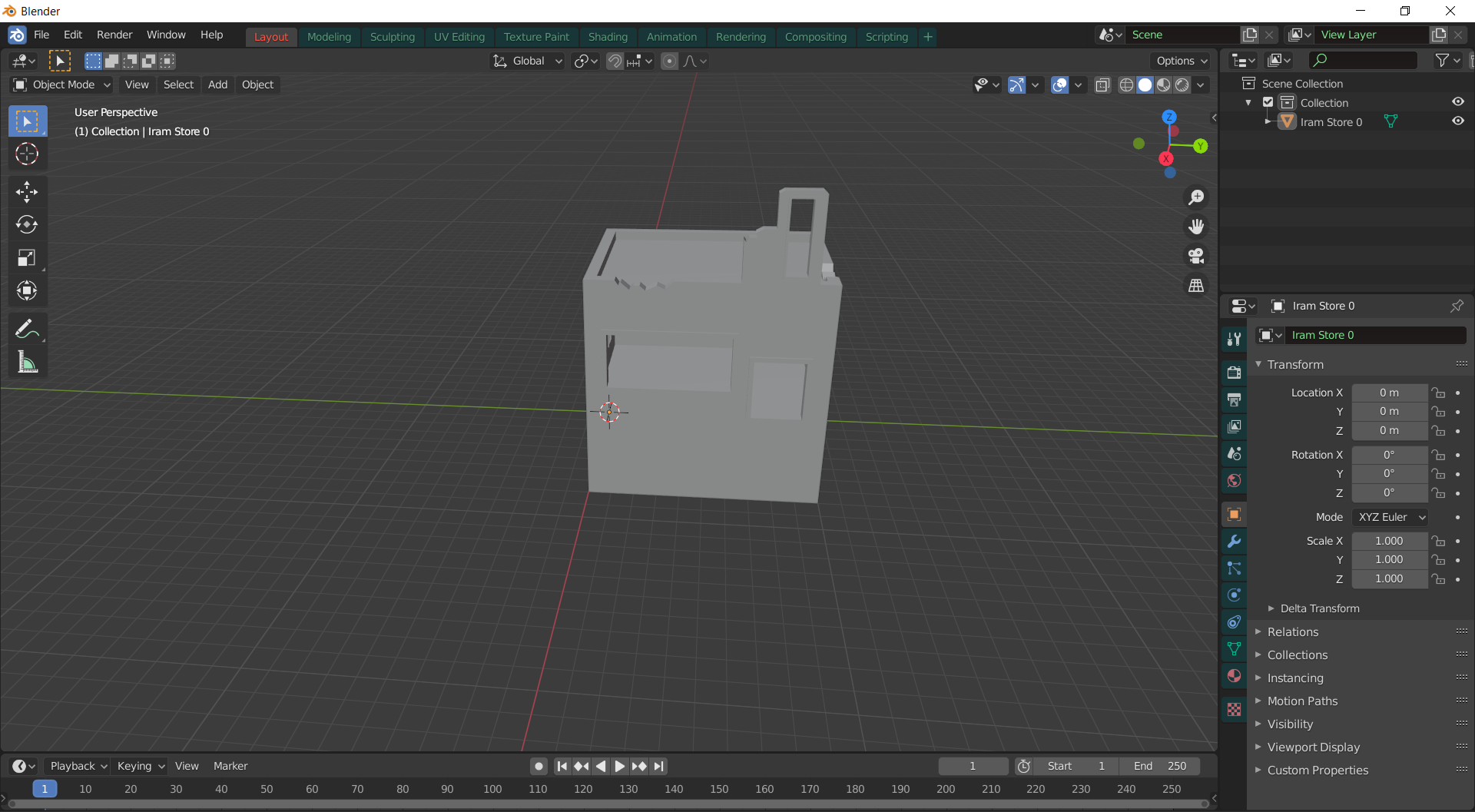
Task: Select the Move tool in toolbar
Action: pyautogui.click(x=27, y=191)
